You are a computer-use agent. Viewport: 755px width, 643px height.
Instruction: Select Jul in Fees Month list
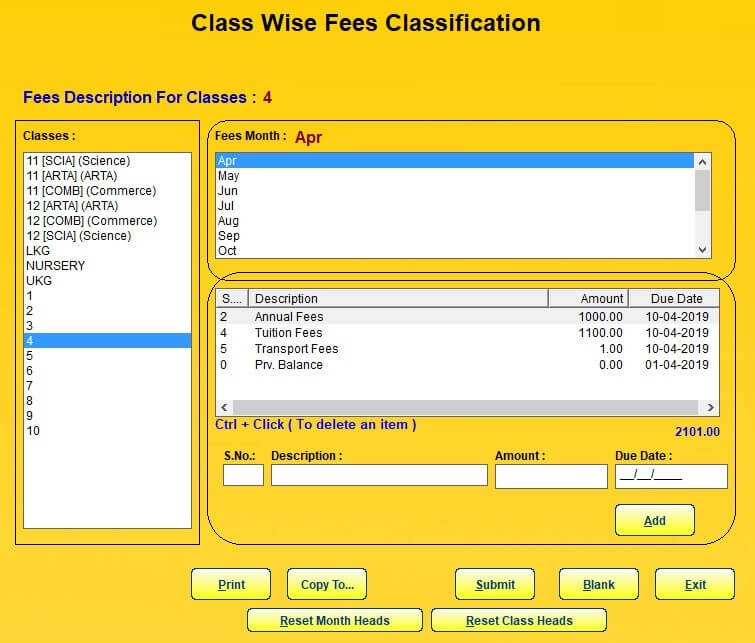click(x=455, y=205)
